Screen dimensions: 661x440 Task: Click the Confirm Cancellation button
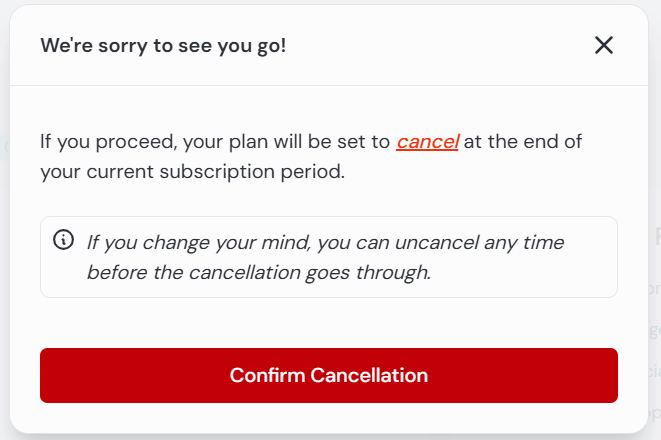[329, 375]
